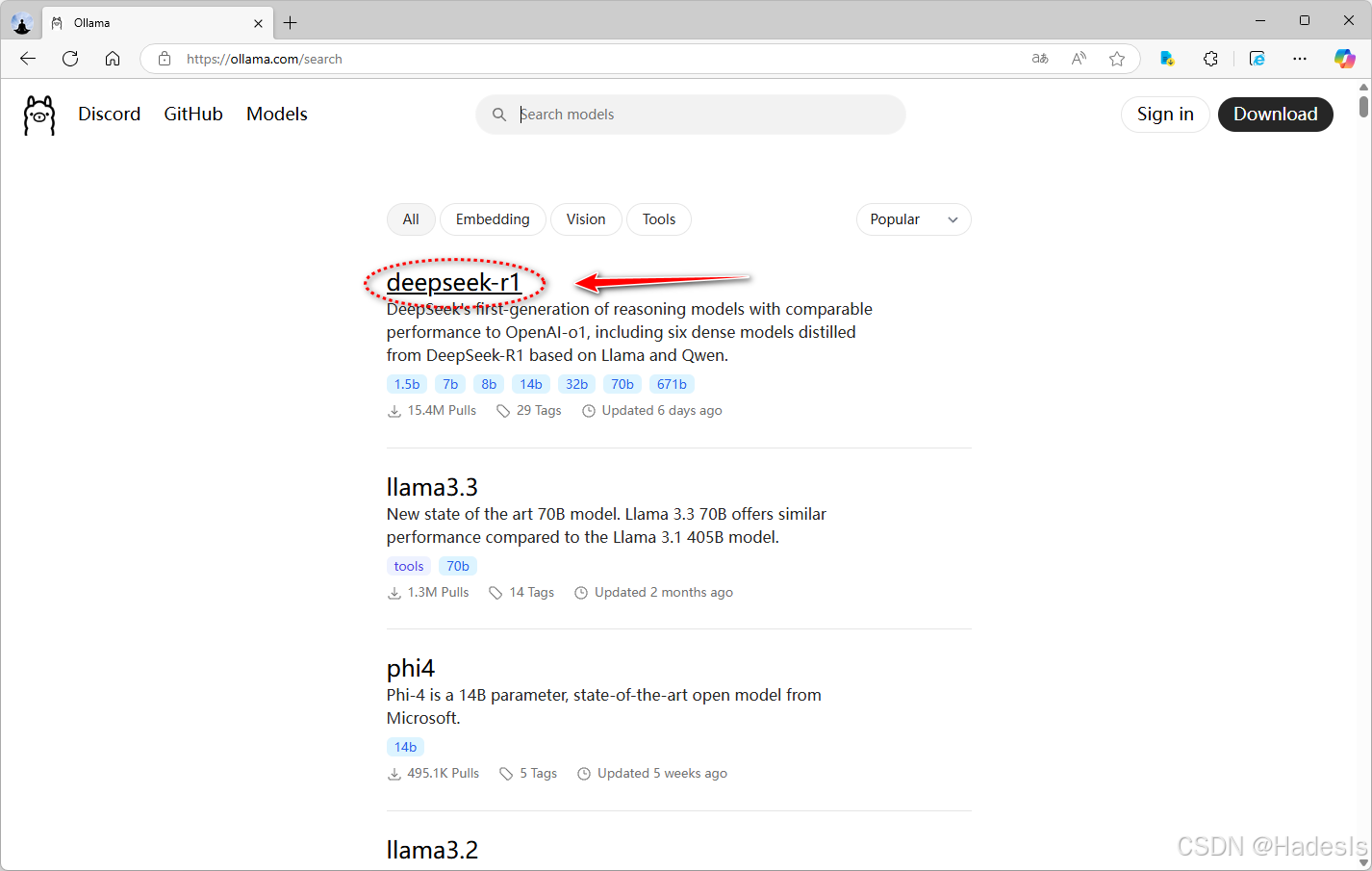Screen dimensions: 1372x871
Task: Click the deepseek-r1 14b tag
Action: coord(531,384)
